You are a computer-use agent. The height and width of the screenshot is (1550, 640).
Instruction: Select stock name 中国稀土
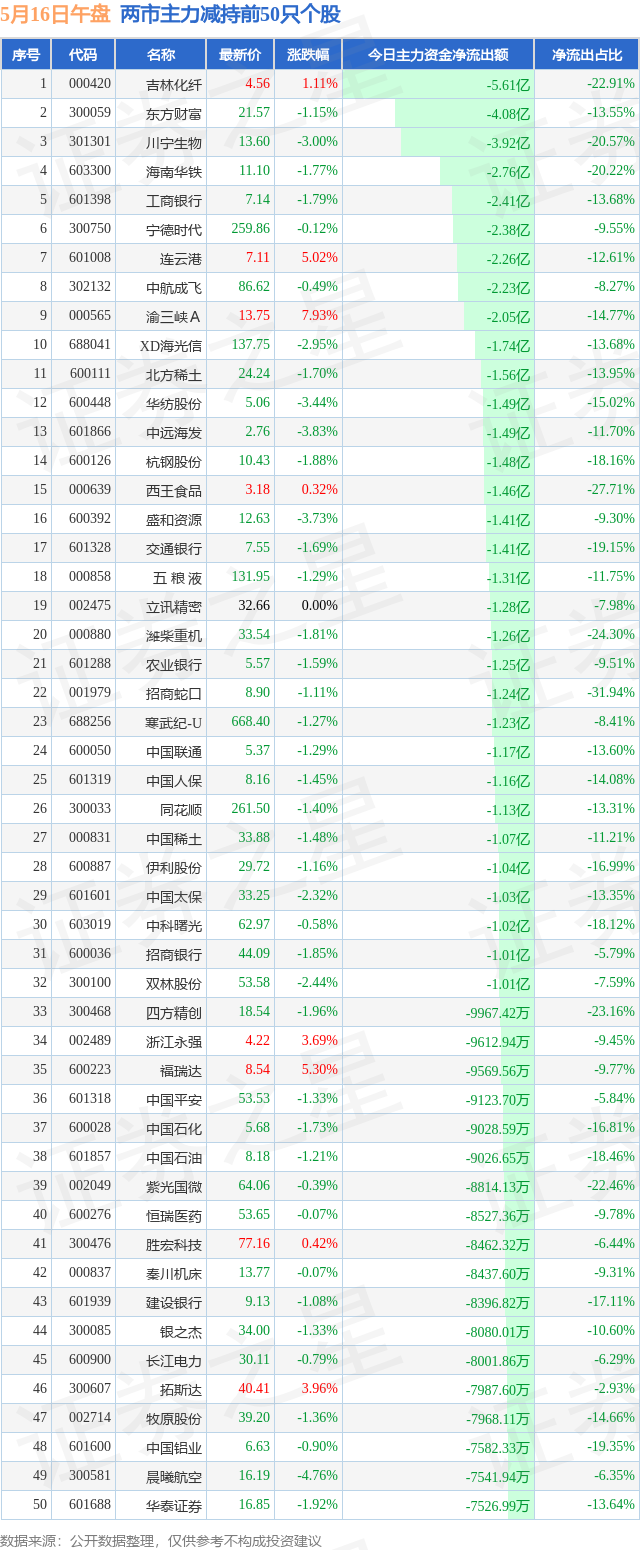(174, 838)
